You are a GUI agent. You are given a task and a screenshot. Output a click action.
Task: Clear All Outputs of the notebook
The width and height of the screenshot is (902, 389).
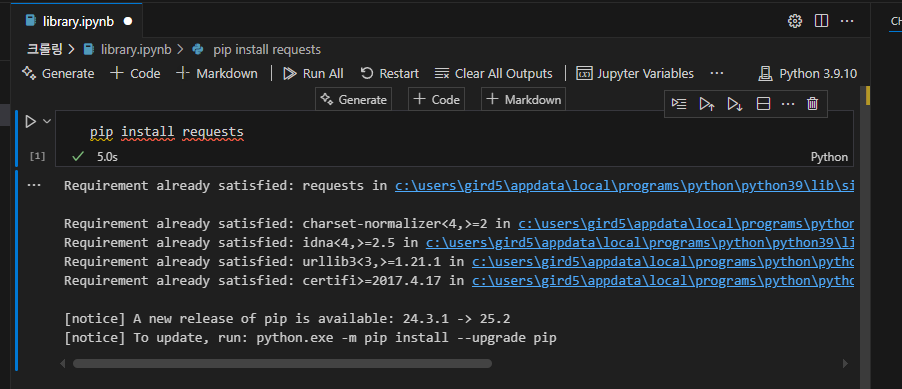coord(494,74)
